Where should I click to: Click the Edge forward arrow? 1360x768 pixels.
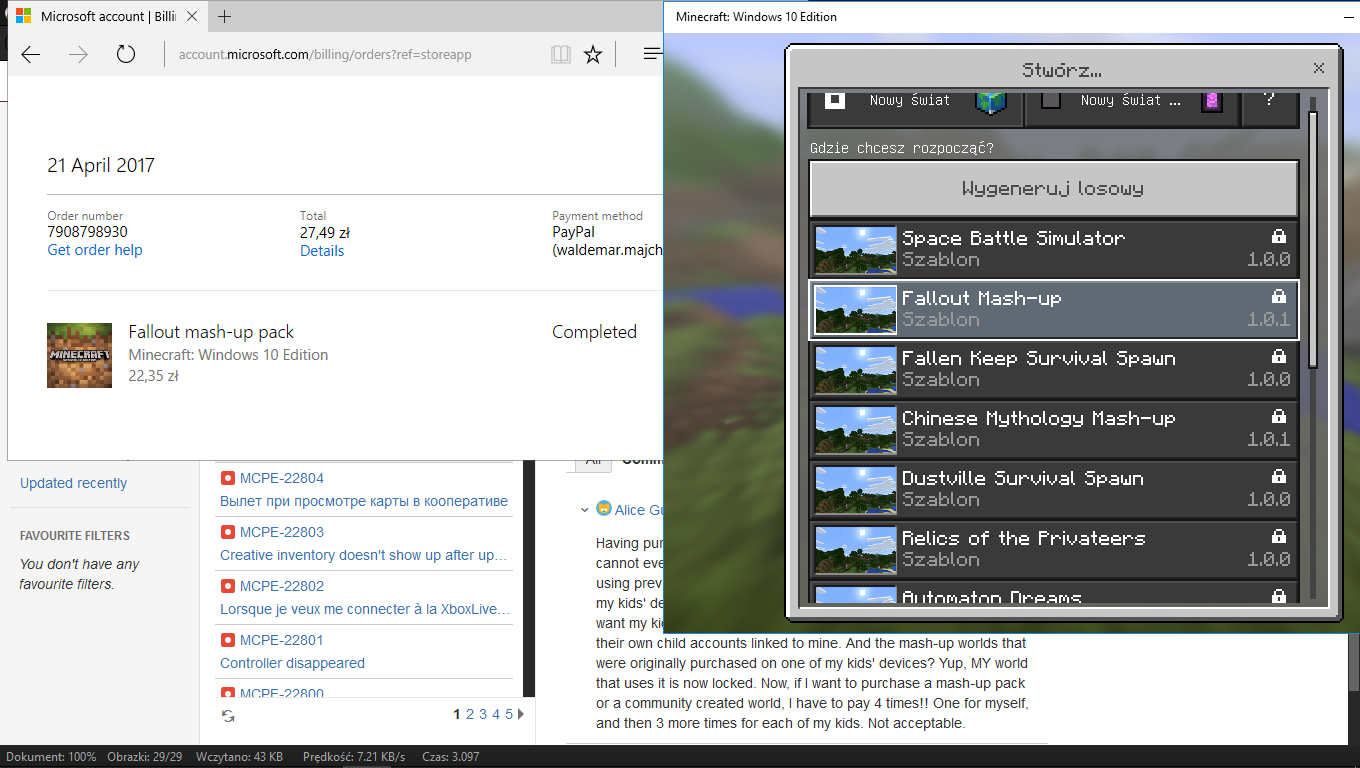78,54
